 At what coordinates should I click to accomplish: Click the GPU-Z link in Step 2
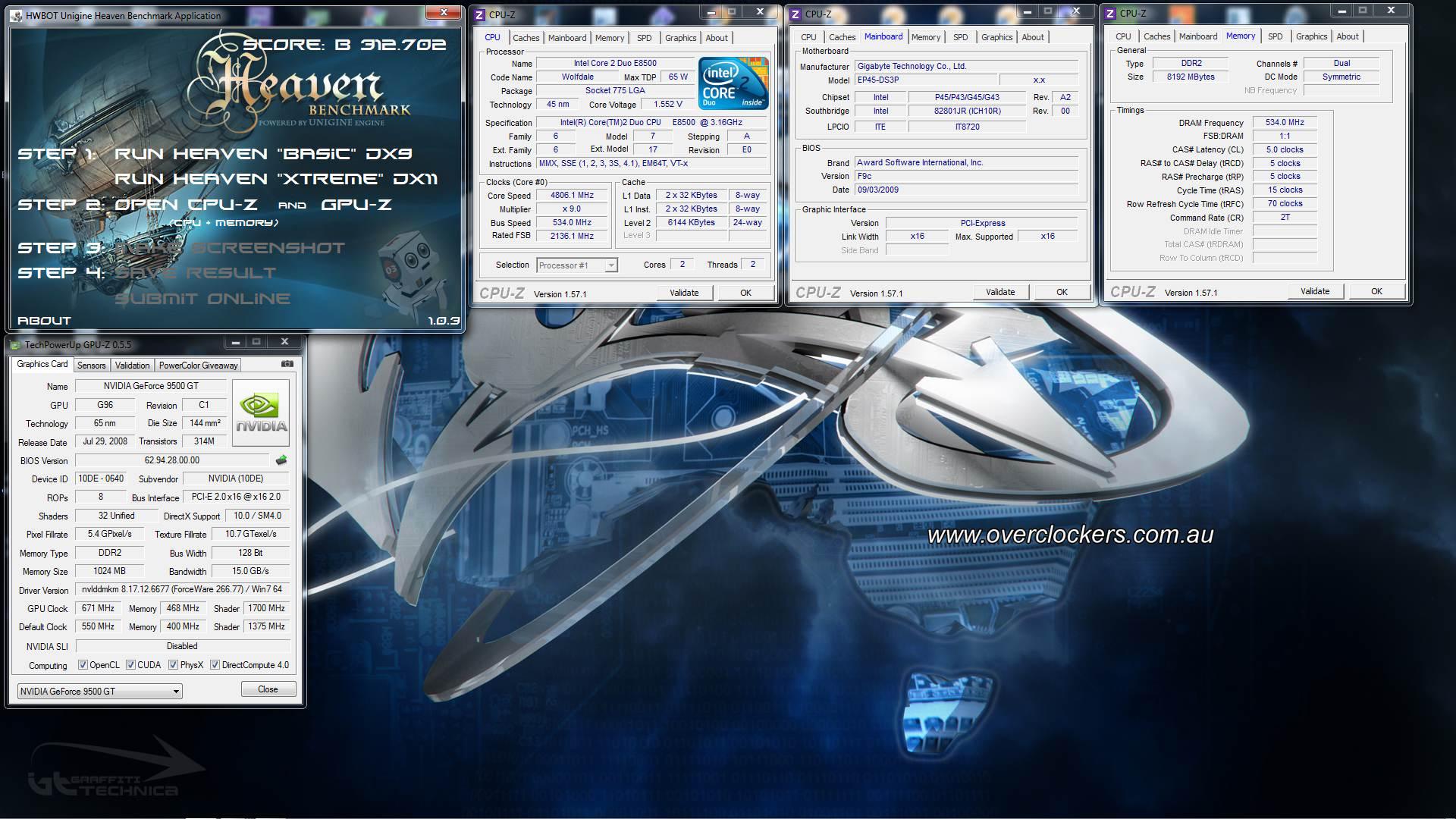(356, 205)
